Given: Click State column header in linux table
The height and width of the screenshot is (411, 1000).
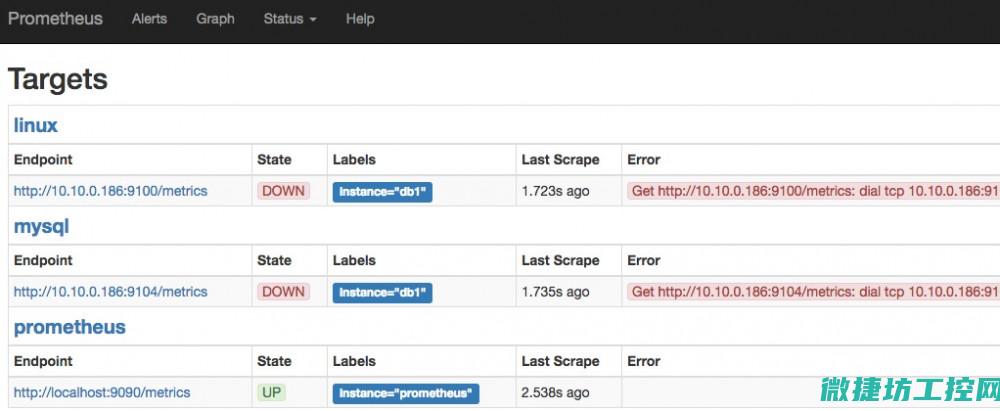Looking at the screenshot, I should point(274,160).
